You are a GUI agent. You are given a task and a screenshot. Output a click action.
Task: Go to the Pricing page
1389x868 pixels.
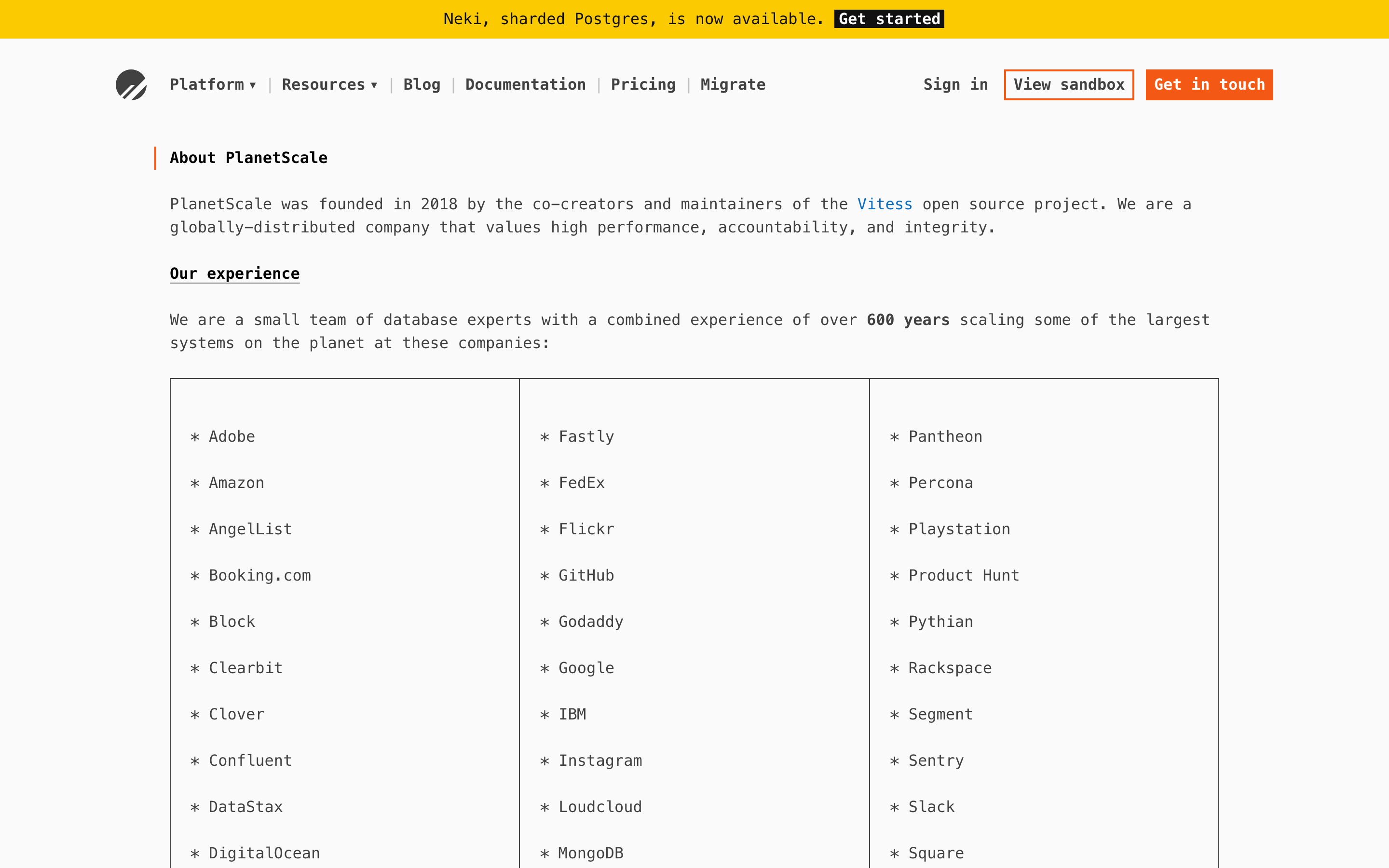point(643,84)
